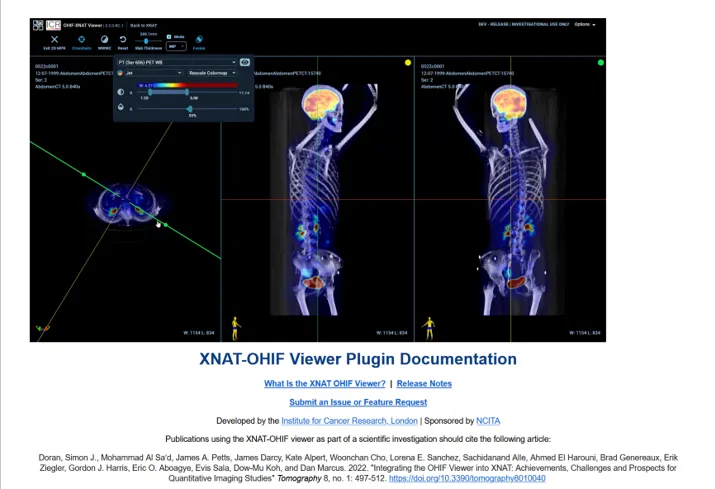The image size is (716, 489).
Task: Click the colormap palette icon beside Jet
Action: (x=121, y=73)
